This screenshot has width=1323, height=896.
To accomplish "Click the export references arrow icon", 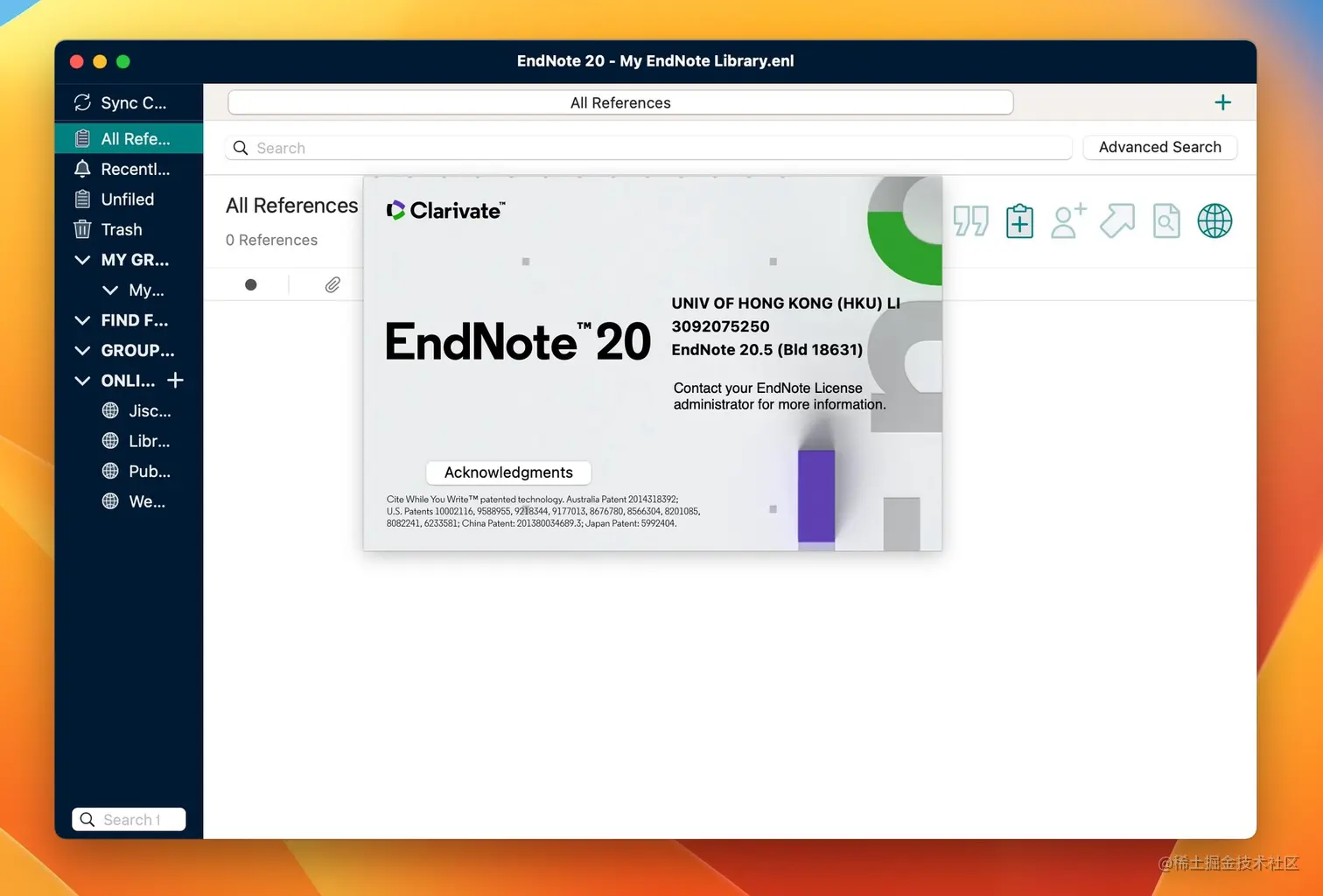I will tap(1117, 220).
